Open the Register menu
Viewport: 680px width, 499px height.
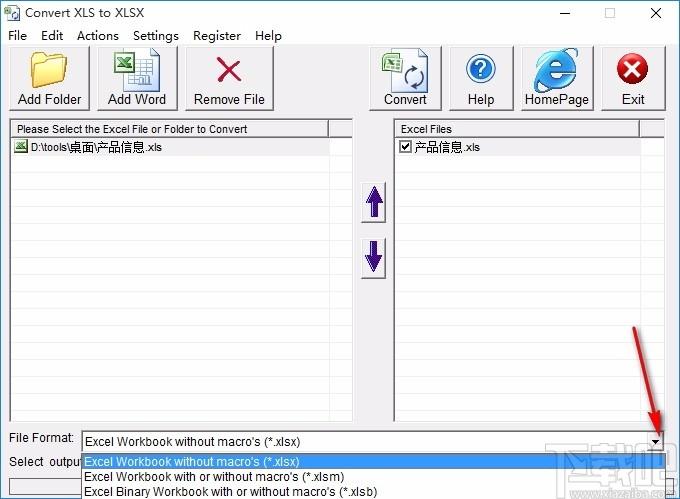point(217,36)
